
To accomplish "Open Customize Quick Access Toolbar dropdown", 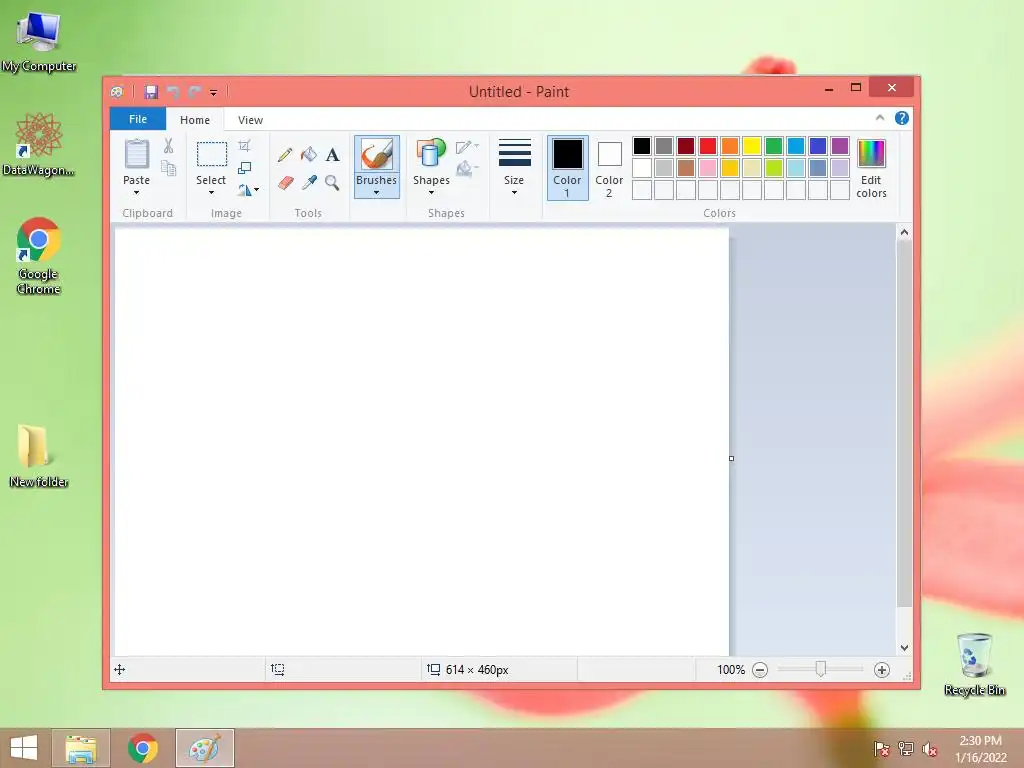I will [x=213, y=93].
